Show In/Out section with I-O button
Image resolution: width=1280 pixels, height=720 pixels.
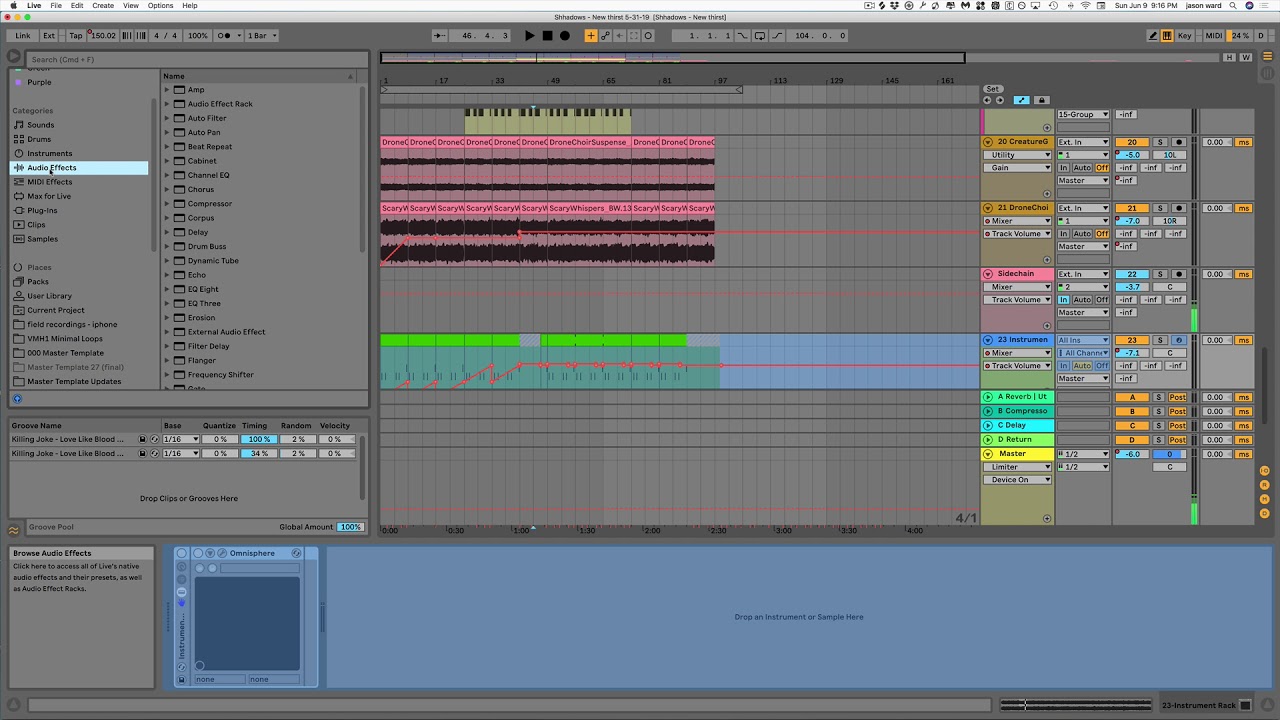tap(1265, 470)
